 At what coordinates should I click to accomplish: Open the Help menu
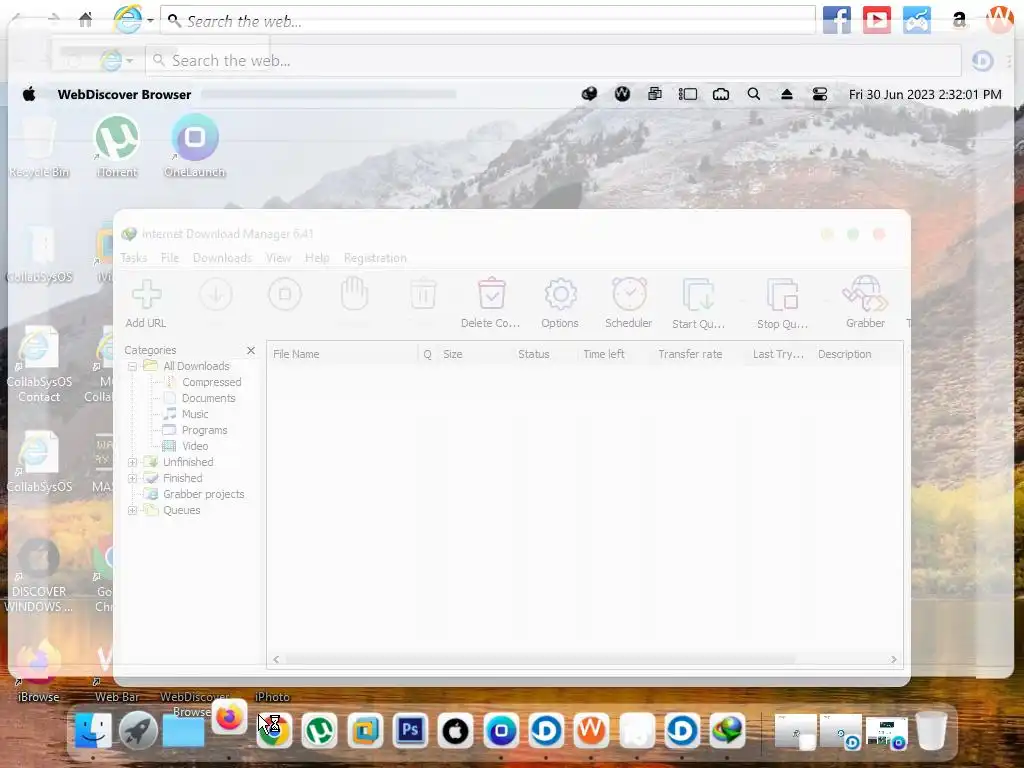pos(317,258)
